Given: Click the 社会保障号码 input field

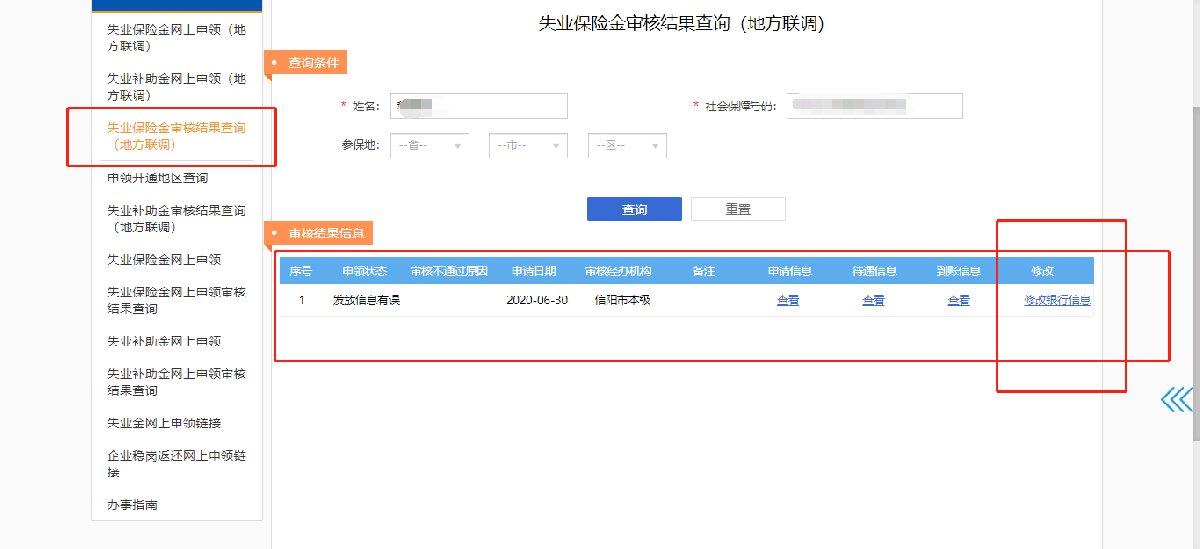Looking at the screenshot, I should coord(873,106).
